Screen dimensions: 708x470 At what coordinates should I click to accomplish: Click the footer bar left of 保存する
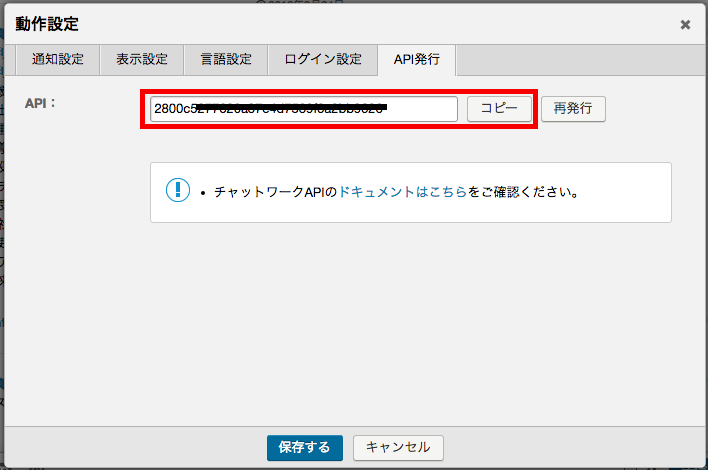[130, 447]
